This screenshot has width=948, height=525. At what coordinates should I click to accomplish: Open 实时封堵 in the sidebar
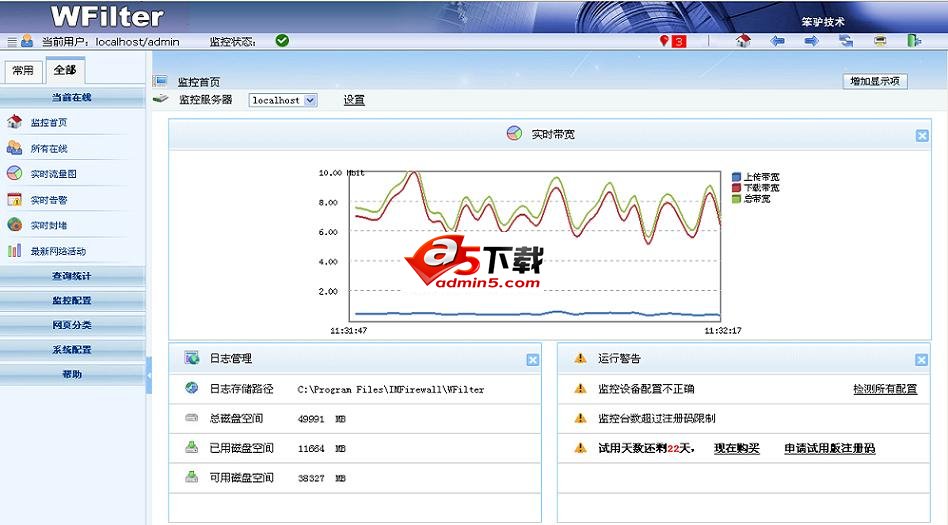click(49, 225)
